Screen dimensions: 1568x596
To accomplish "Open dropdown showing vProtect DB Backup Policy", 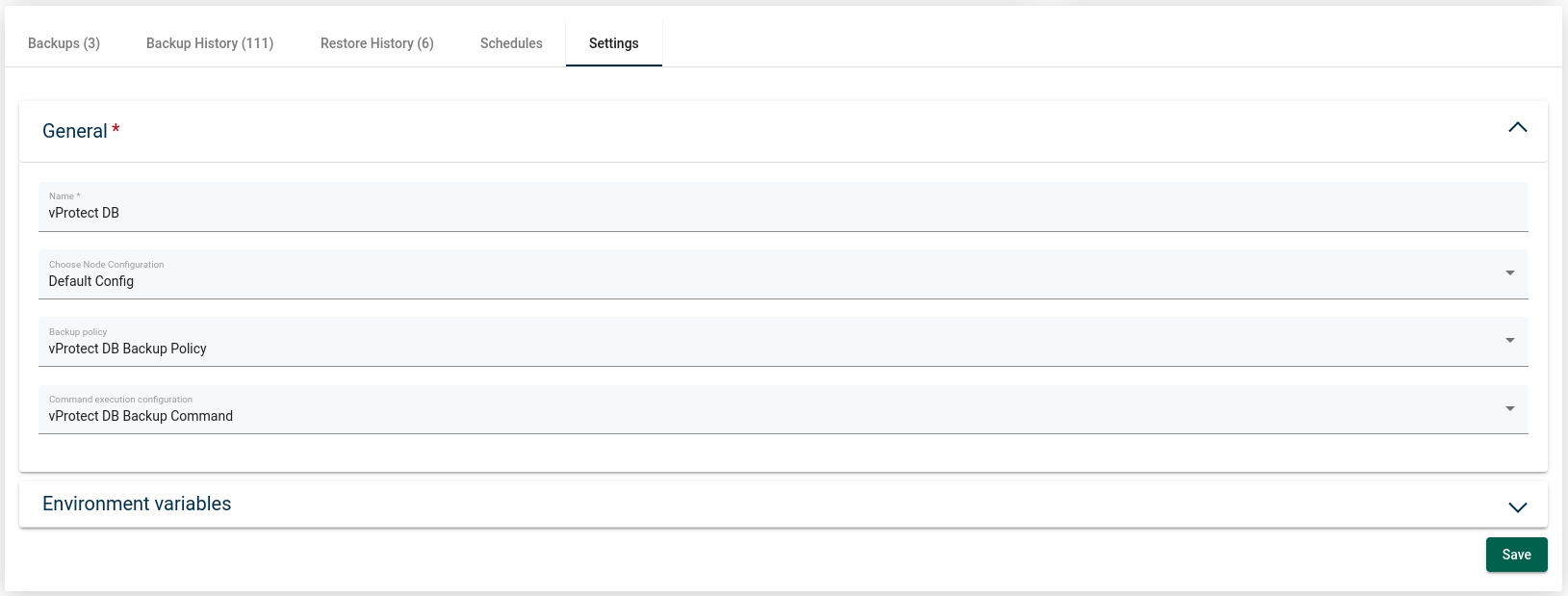I will click(x=770, y=349).
